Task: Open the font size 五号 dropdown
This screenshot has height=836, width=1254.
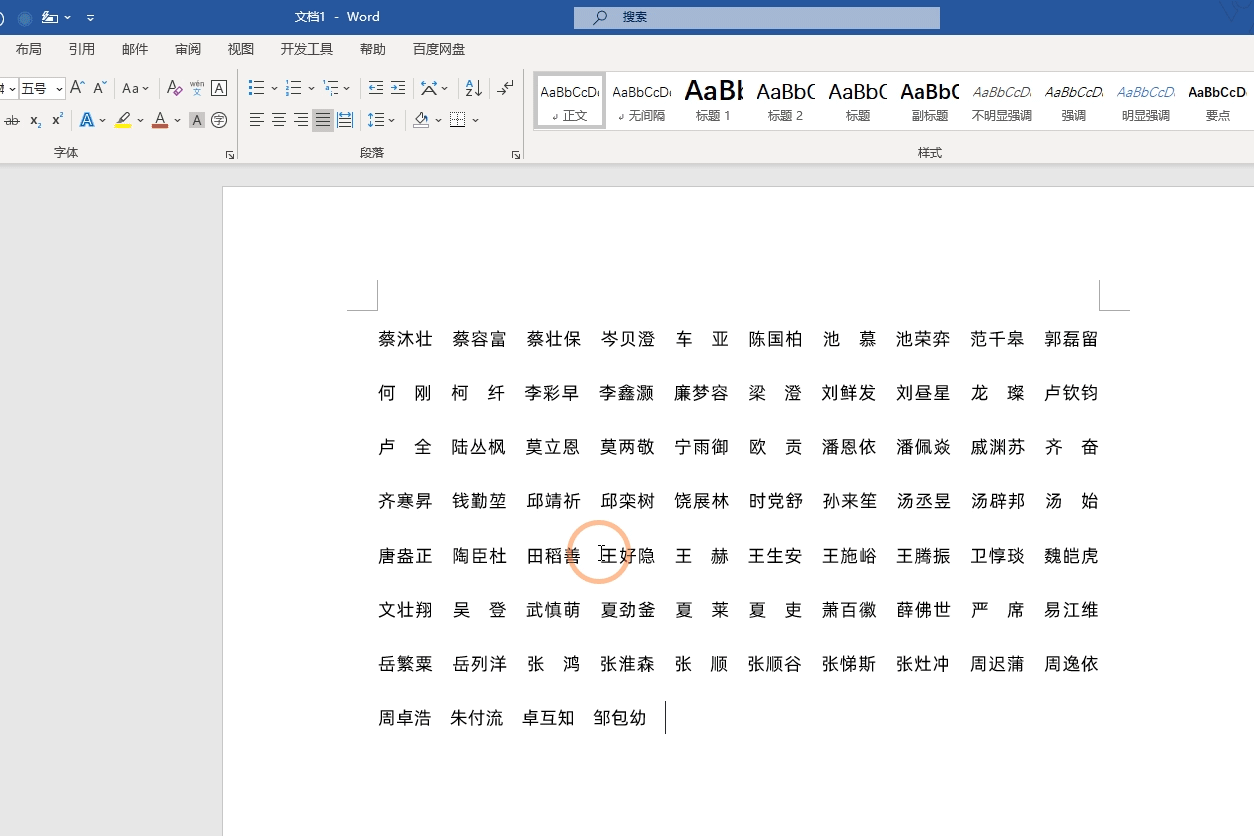Action: coord(60,89)
